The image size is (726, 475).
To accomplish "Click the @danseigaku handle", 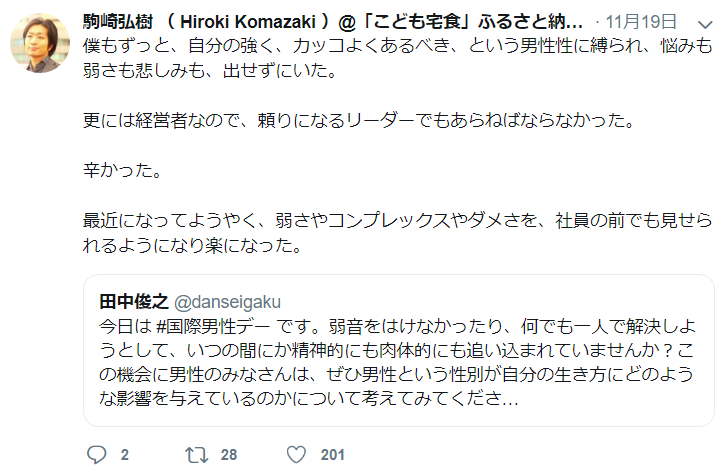I will click(x=228, y=300).
